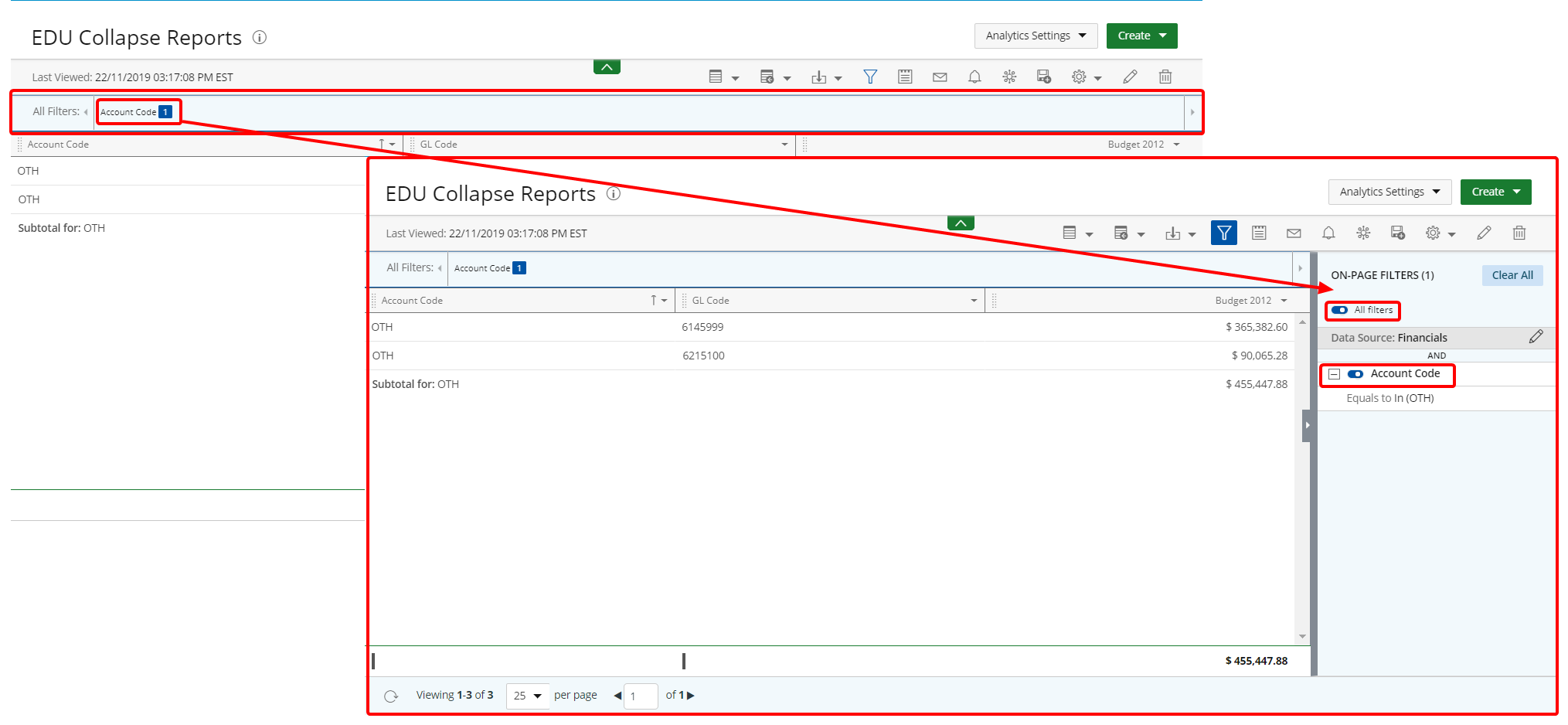Toggle the Account Code filter switch

[1355, 374]
